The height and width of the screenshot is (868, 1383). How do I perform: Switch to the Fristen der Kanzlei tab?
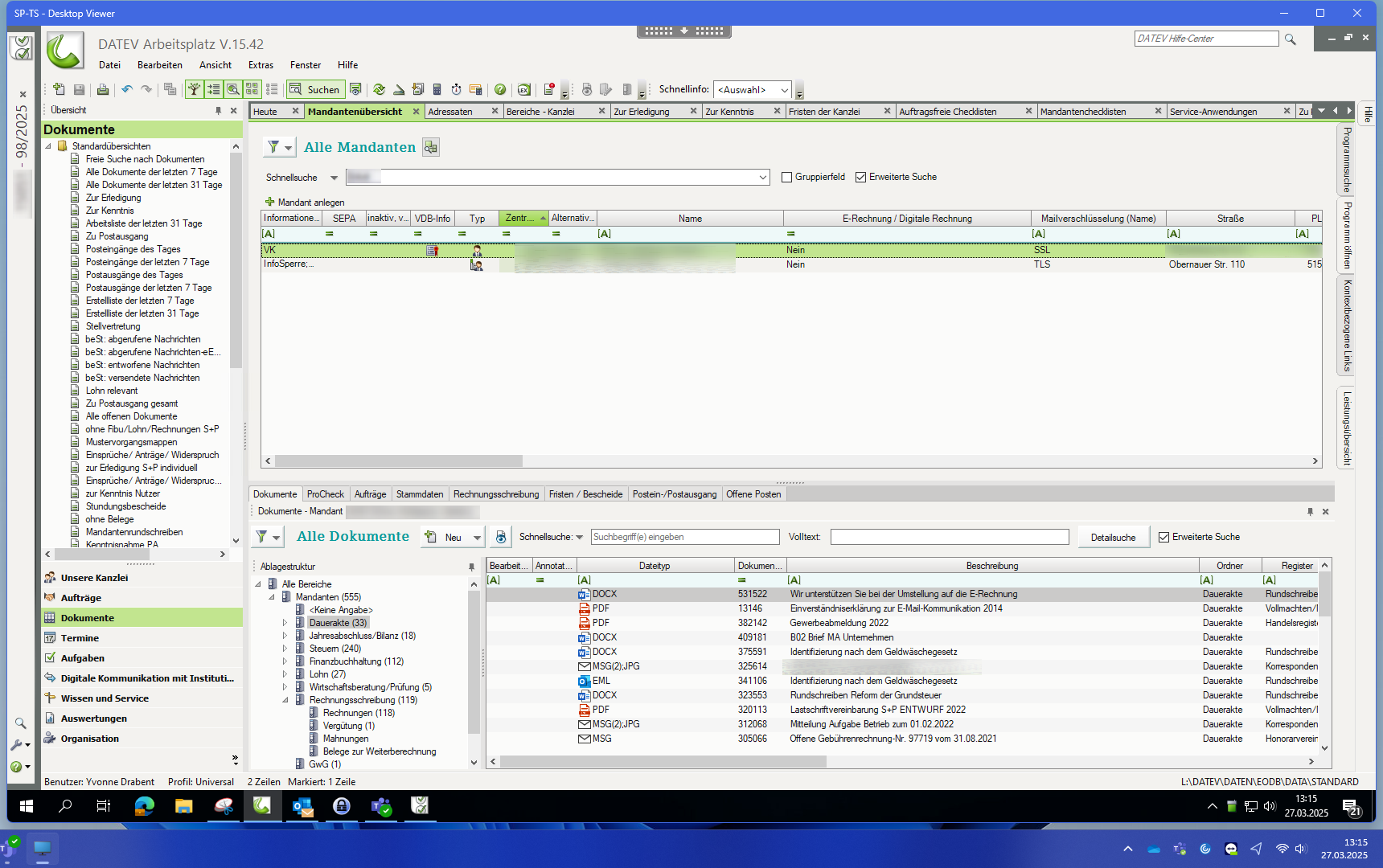[x=824, y=112]
